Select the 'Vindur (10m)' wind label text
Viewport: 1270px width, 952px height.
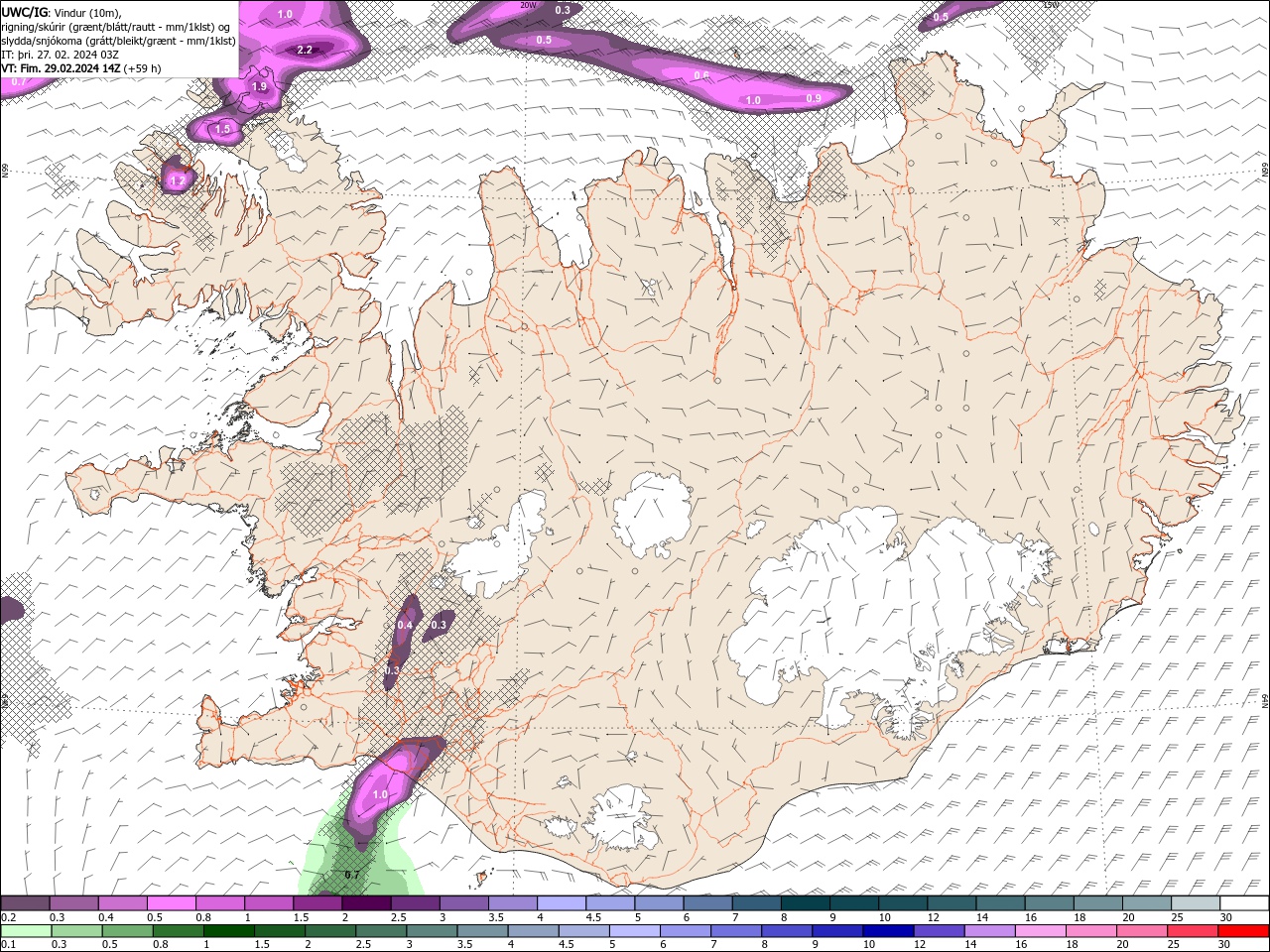[x=86, y=12]
